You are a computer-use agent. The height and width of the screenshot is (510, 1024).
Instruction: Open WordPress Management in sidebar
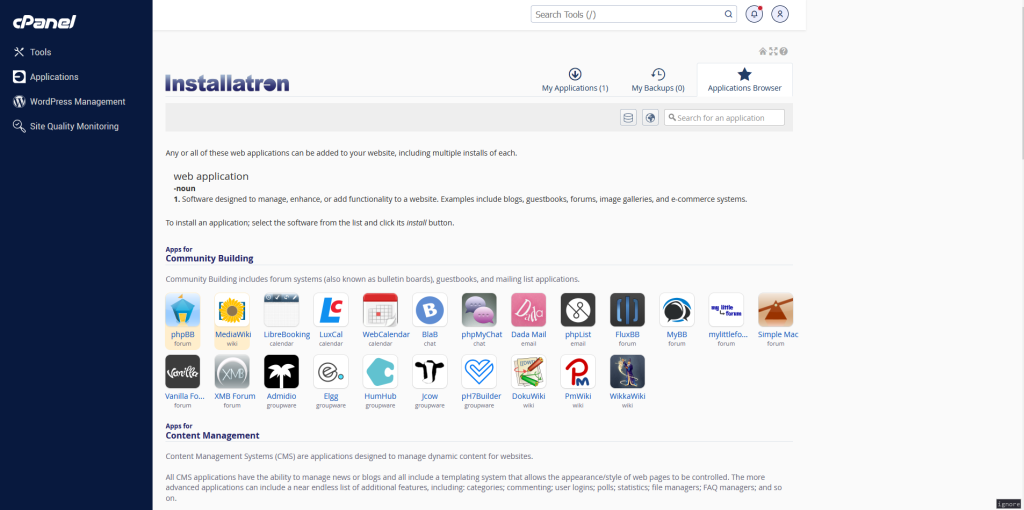[x=77, y=101]
